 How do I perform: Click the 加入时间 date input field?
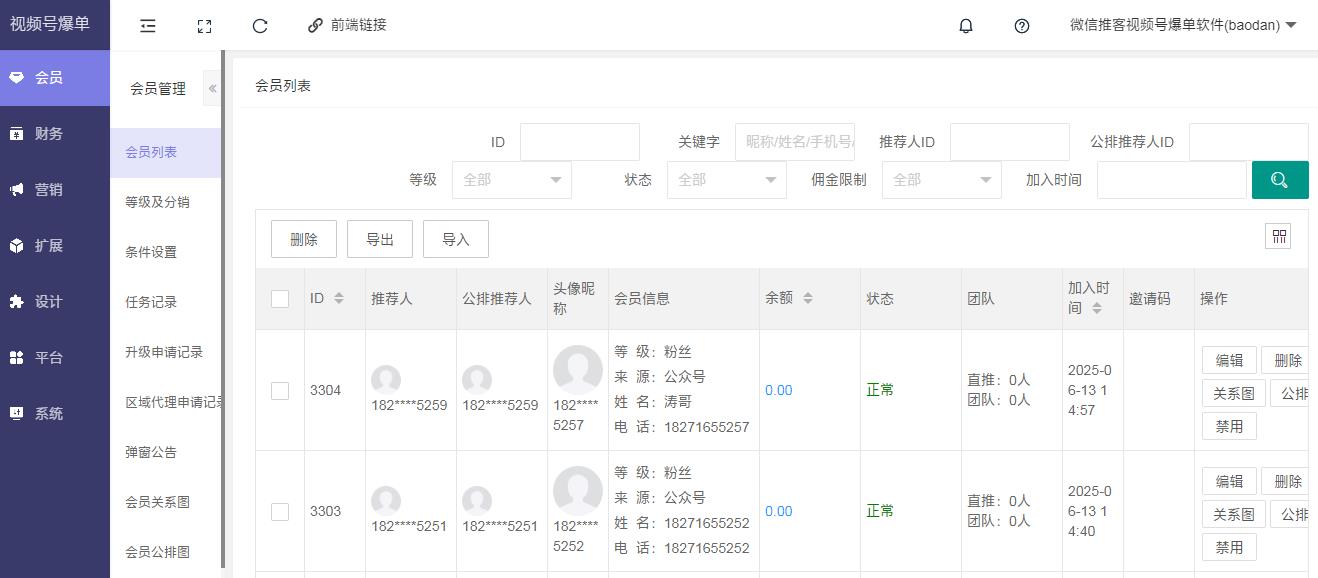click(x=1171, y=180)
